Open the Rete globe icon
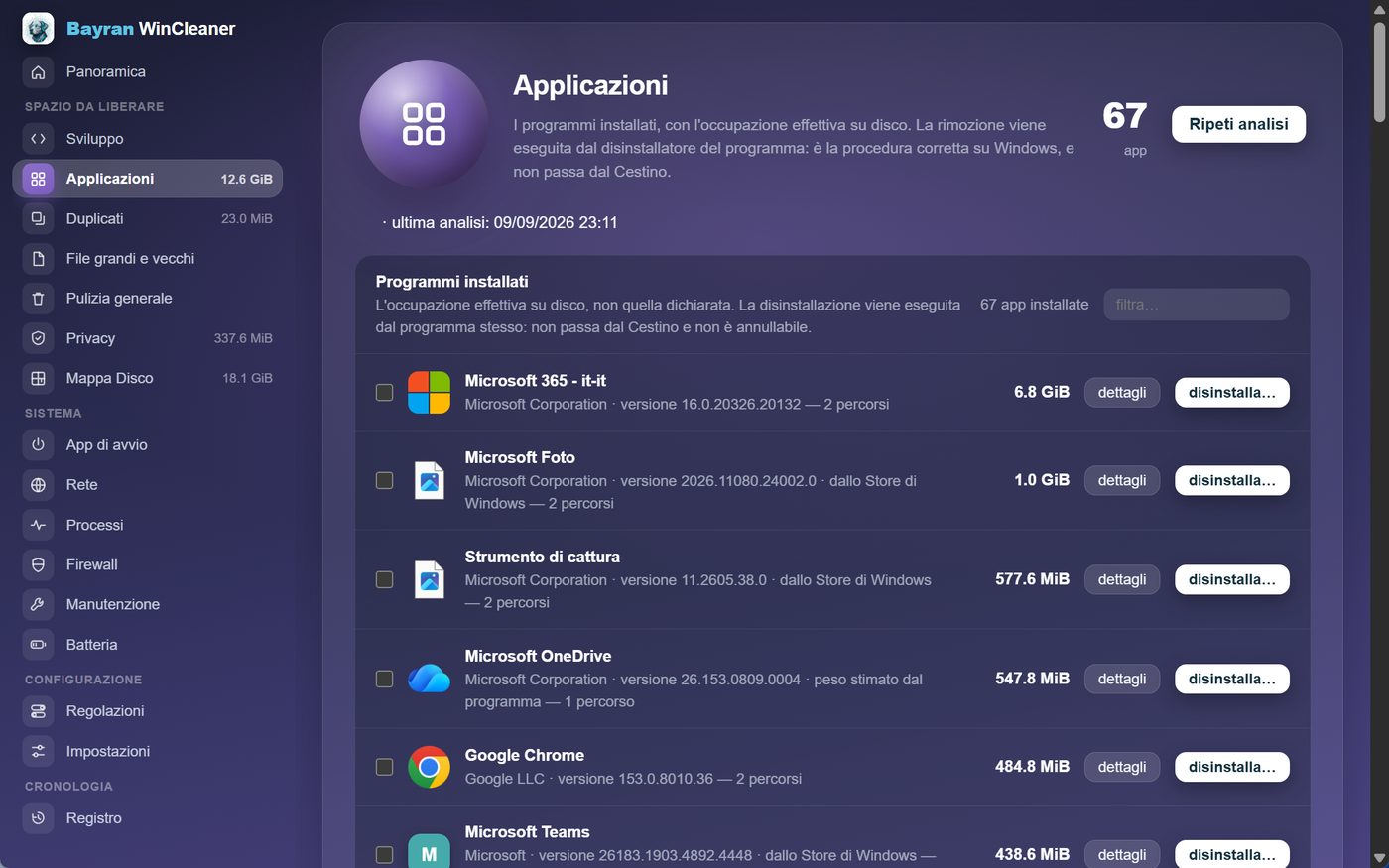This screenshot has width=1389, height=868. click(x=38, y=485)
